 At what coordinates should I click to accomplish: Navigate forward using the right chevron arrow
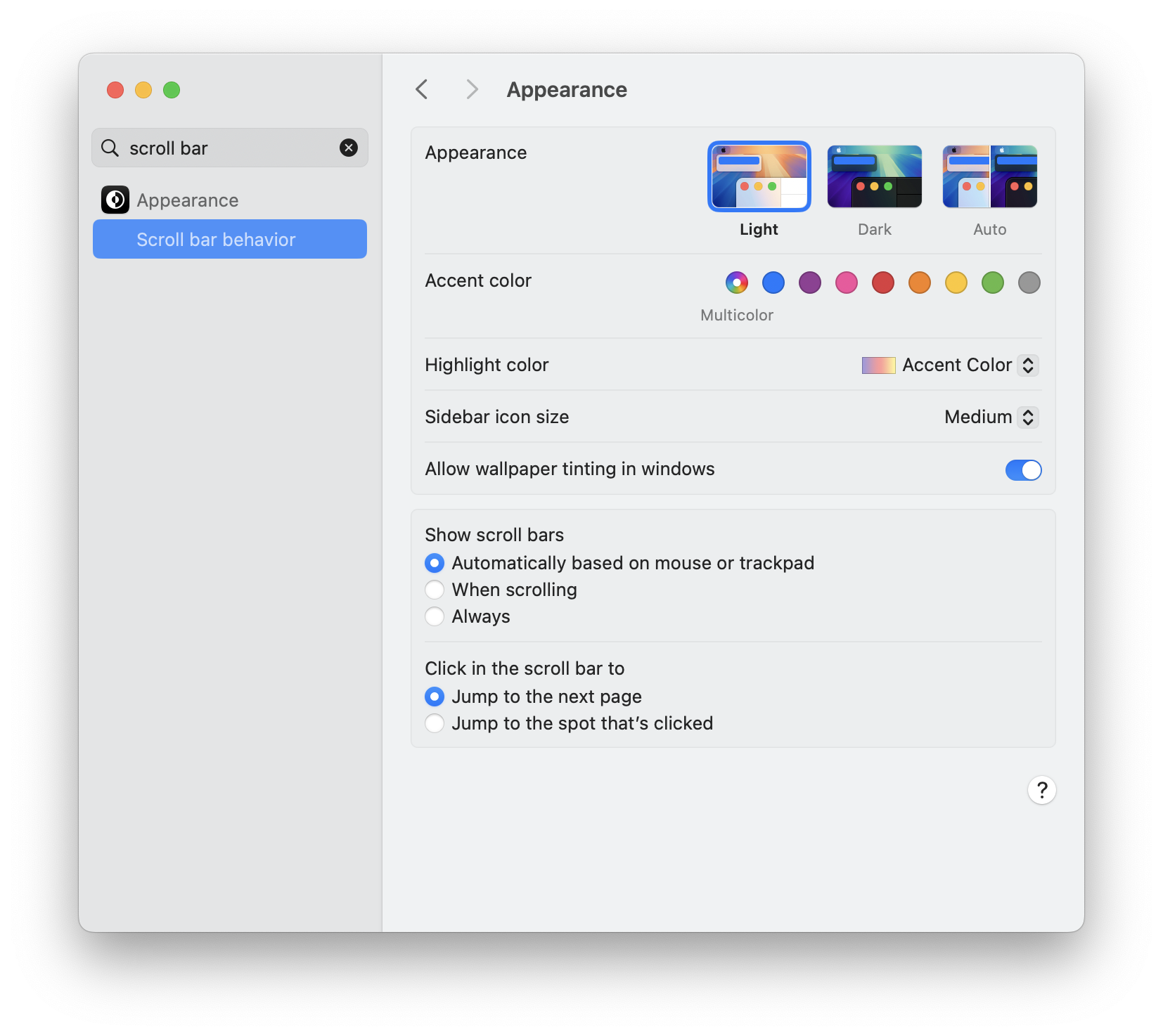[471, 89]
